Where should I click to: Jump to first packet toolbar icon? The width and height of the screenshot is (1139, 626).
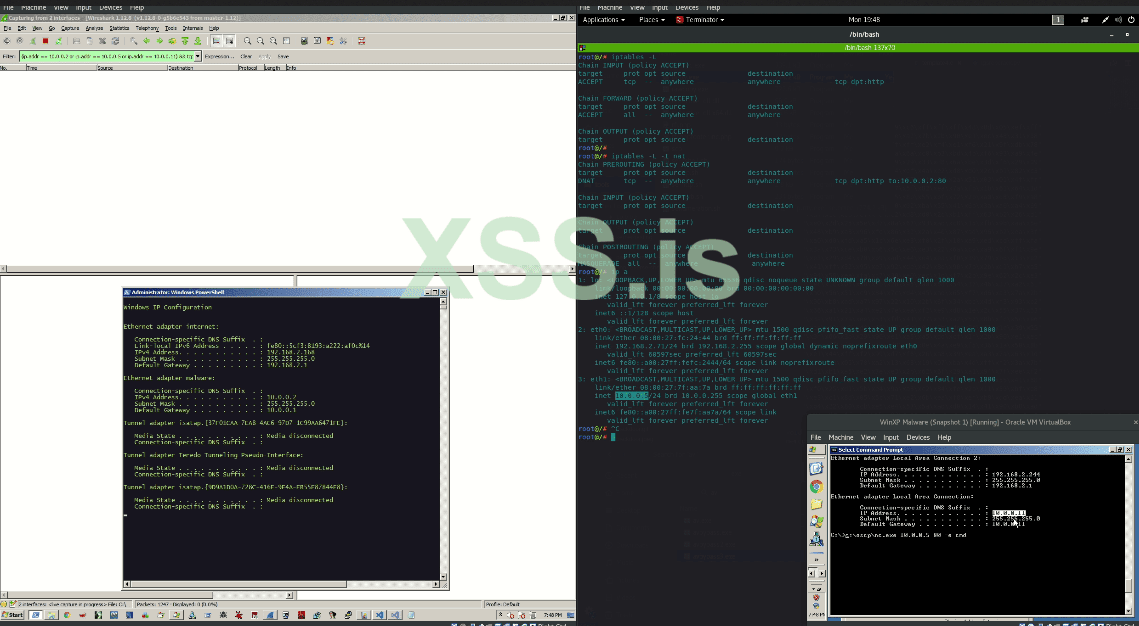click(185, 41)
